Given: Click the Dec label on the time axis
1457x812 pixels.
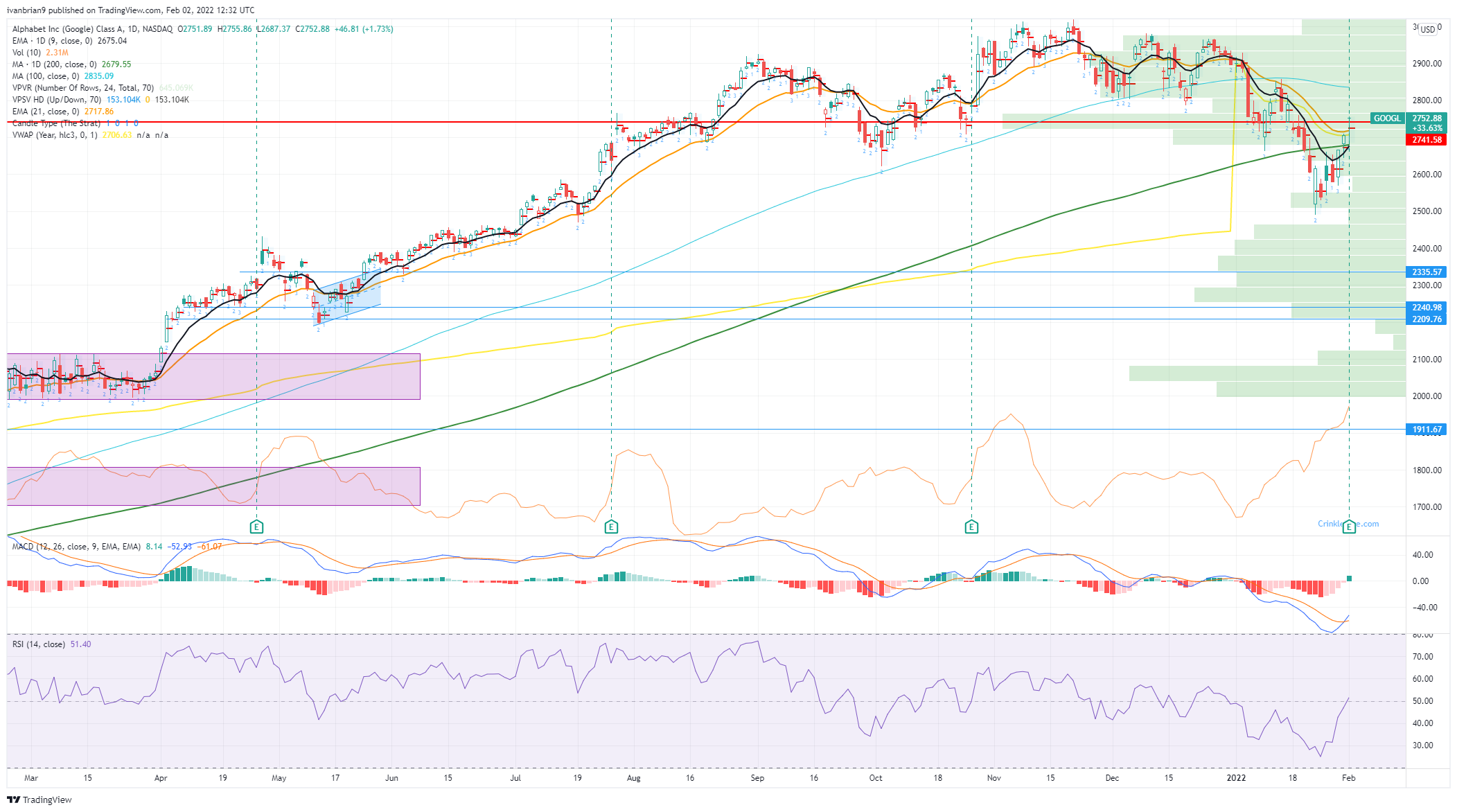Looking at the screenshot, I should (x=1113, y=778).
